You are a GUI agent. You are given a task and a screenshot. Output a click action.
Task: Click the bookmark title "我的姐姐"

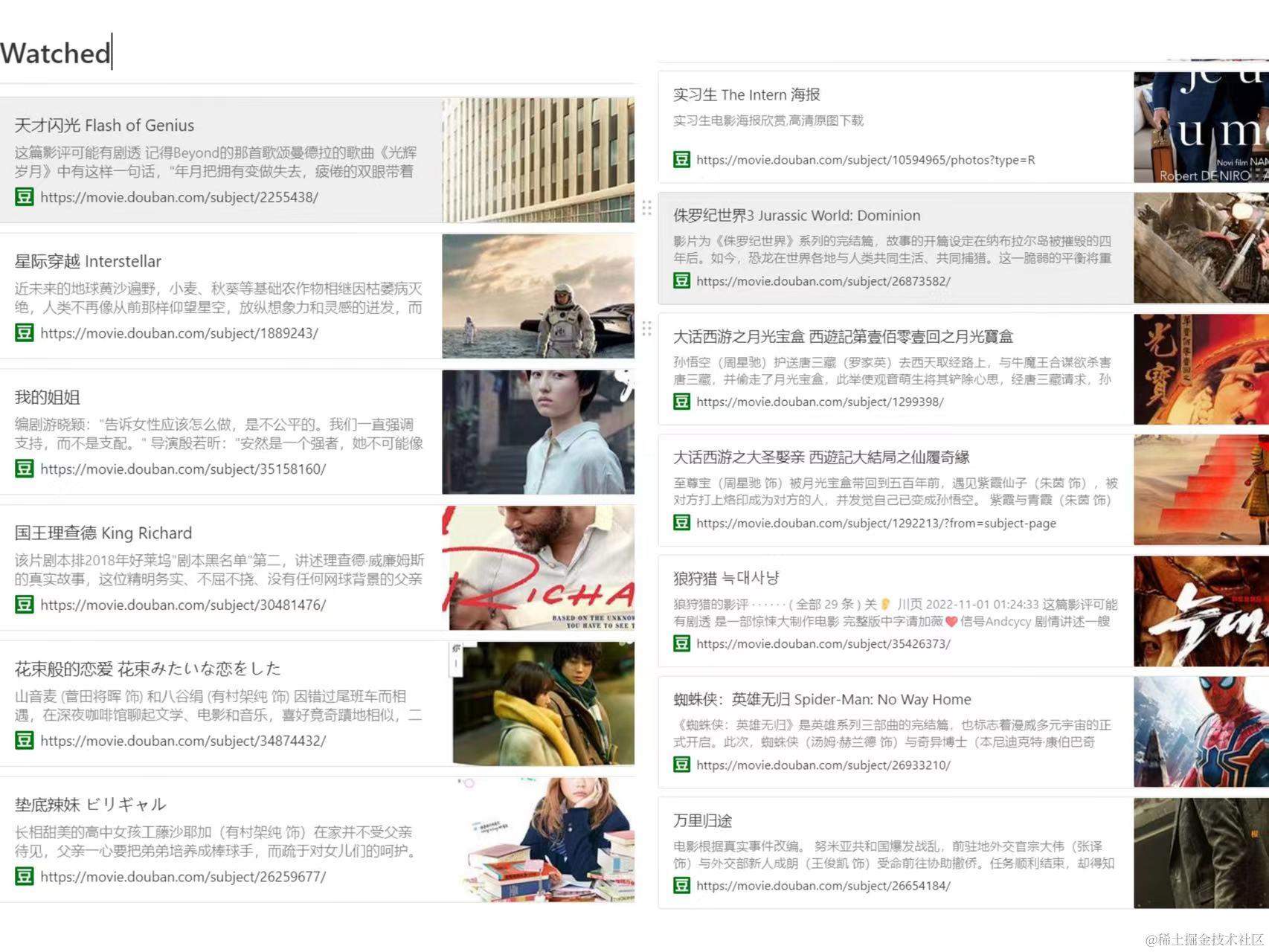tap(48, 397)
